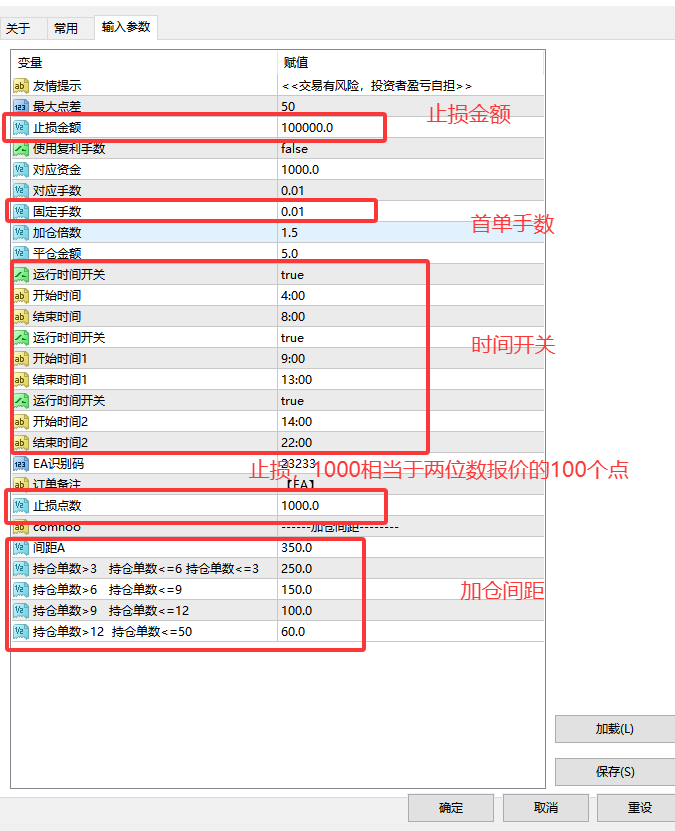Click the icon beside 加仓倍数
The width and height of the screenshot is (675, 831).
click(x=20, y=233)
